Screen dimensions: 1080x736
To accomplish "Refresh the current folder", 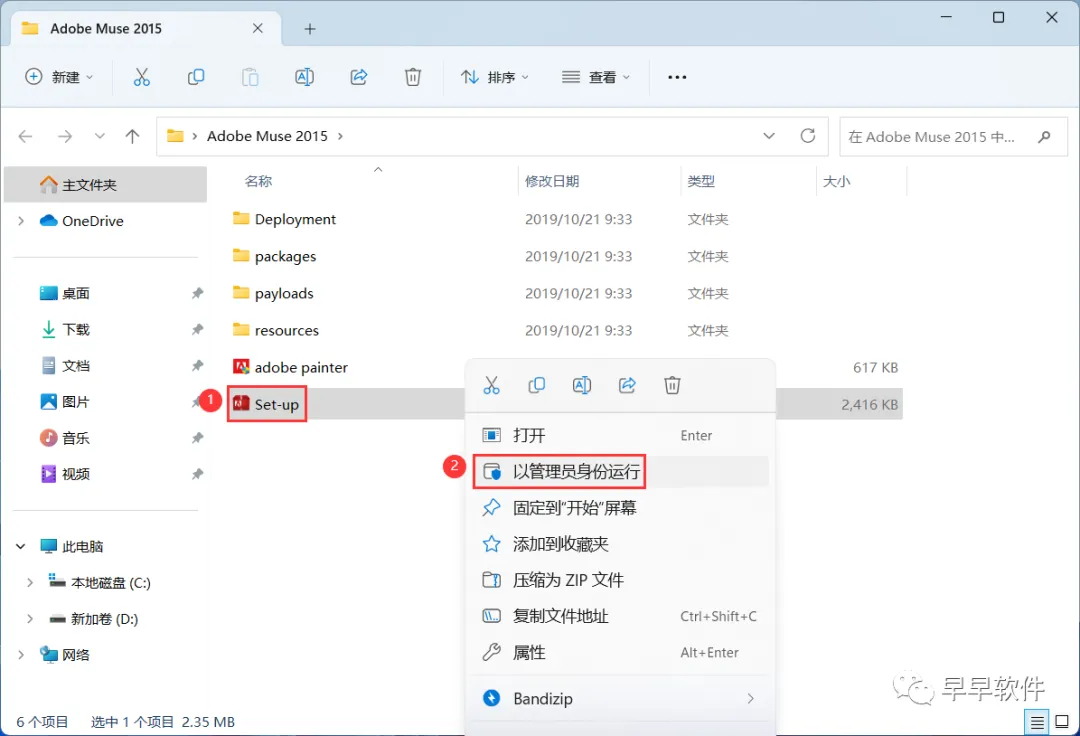I will click(808, 136).
